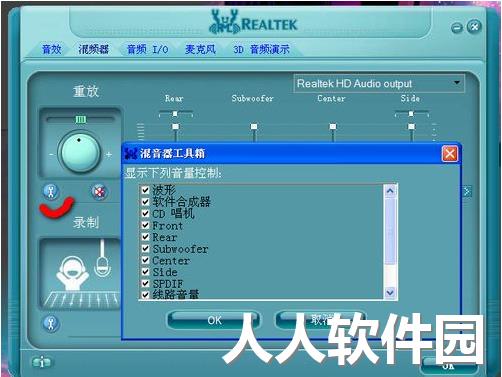The image size is (502, 377).
Task: Click the playback mute-all icon
Action: [x=99, y=192]
